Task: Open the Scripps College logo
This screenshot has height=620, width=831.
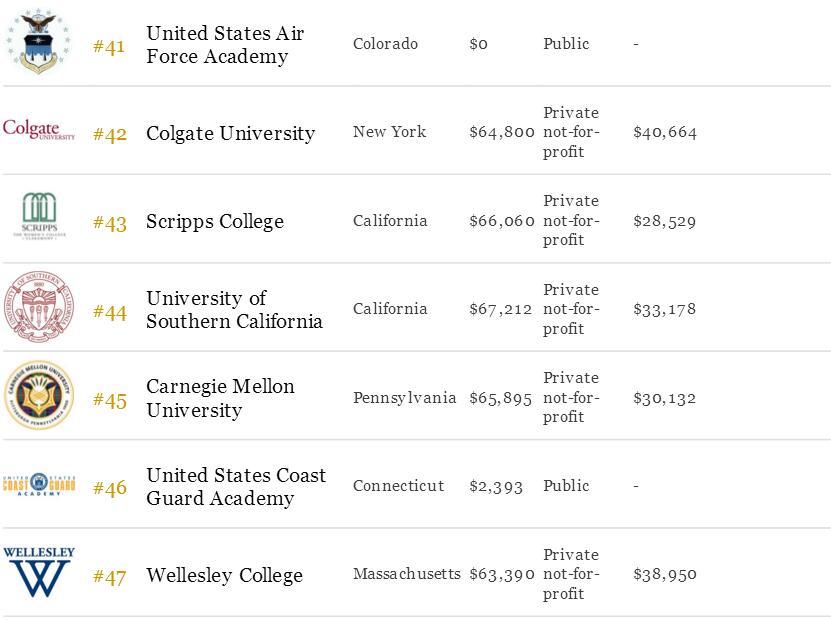Action: tap(39, 216)
